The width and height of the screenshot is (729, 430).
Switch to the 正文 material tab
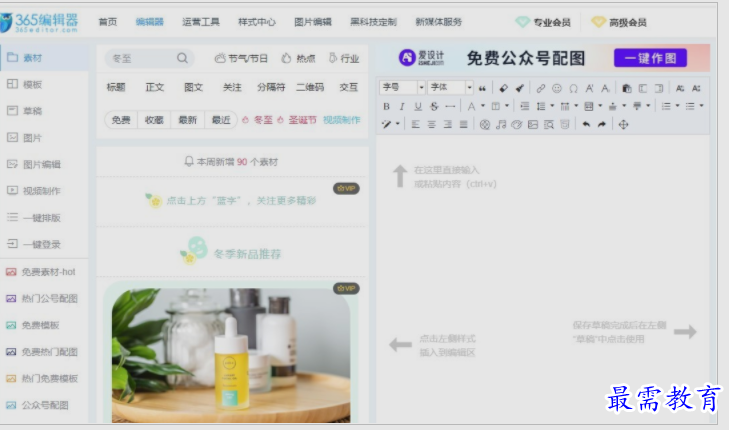click(x=154, y=87)
